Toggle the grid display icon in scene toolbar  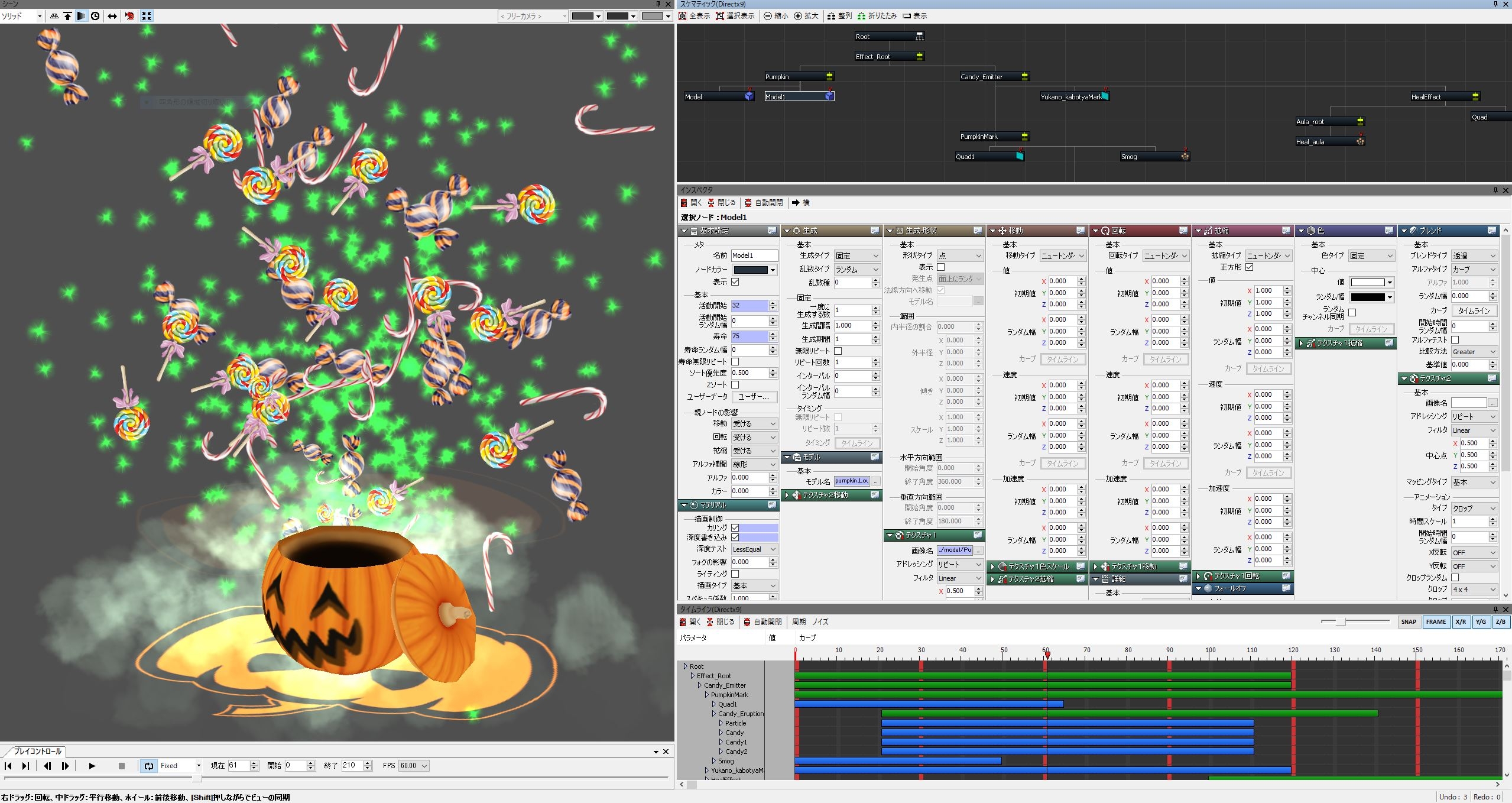[54, 16]
